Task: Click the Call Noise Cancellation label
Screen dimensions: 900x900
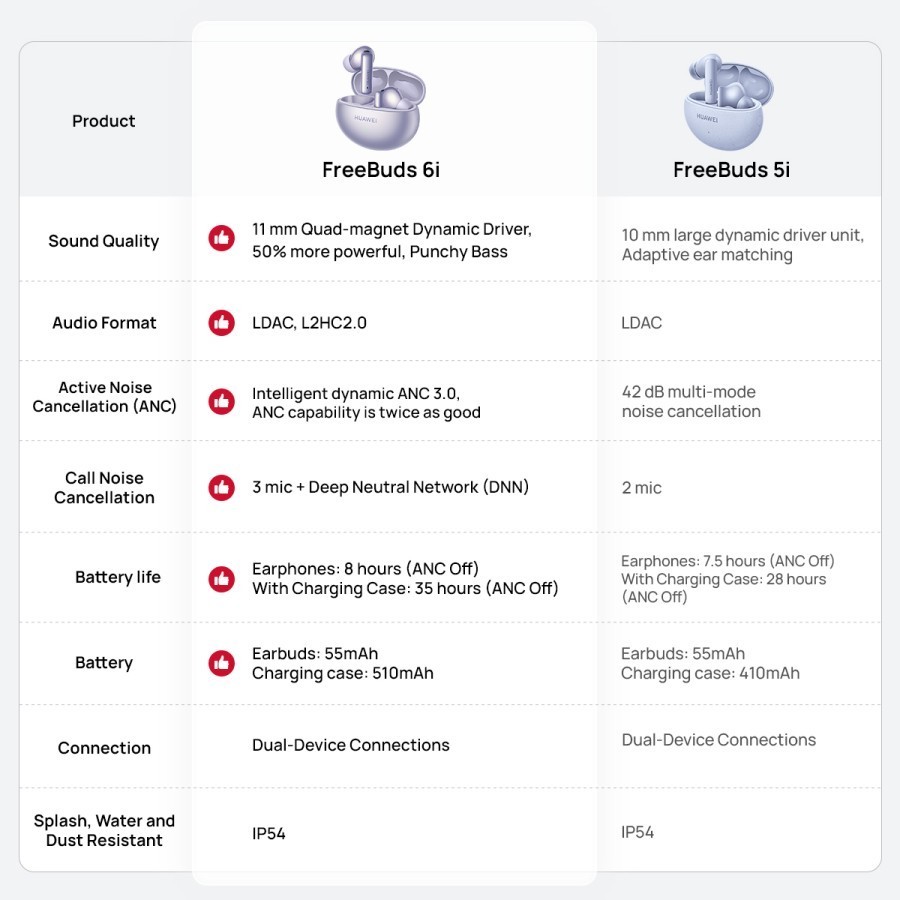Action: 104,488
